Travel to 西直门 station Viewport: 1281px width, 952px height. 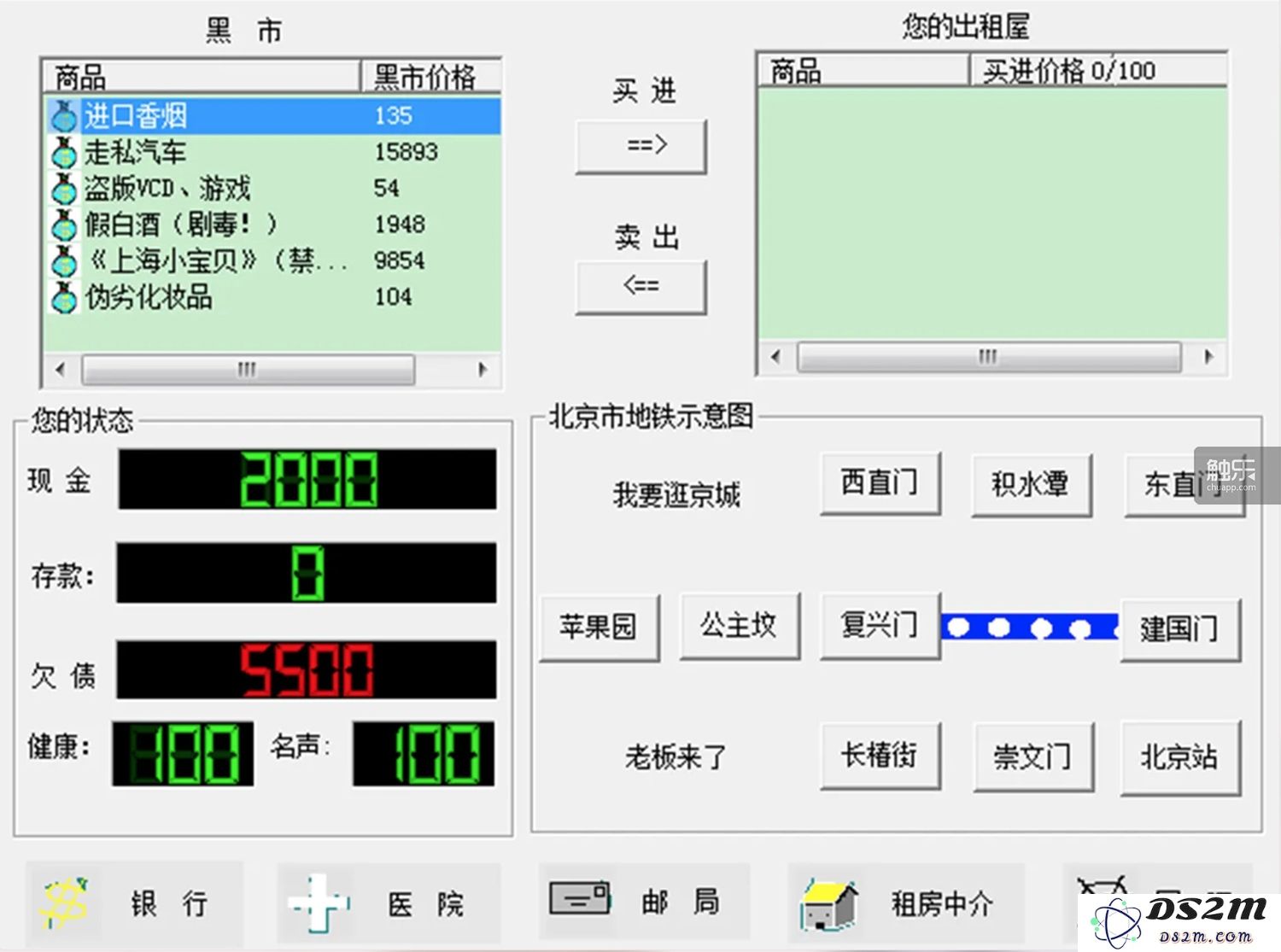pyautogui.click(x=880, y=483)
